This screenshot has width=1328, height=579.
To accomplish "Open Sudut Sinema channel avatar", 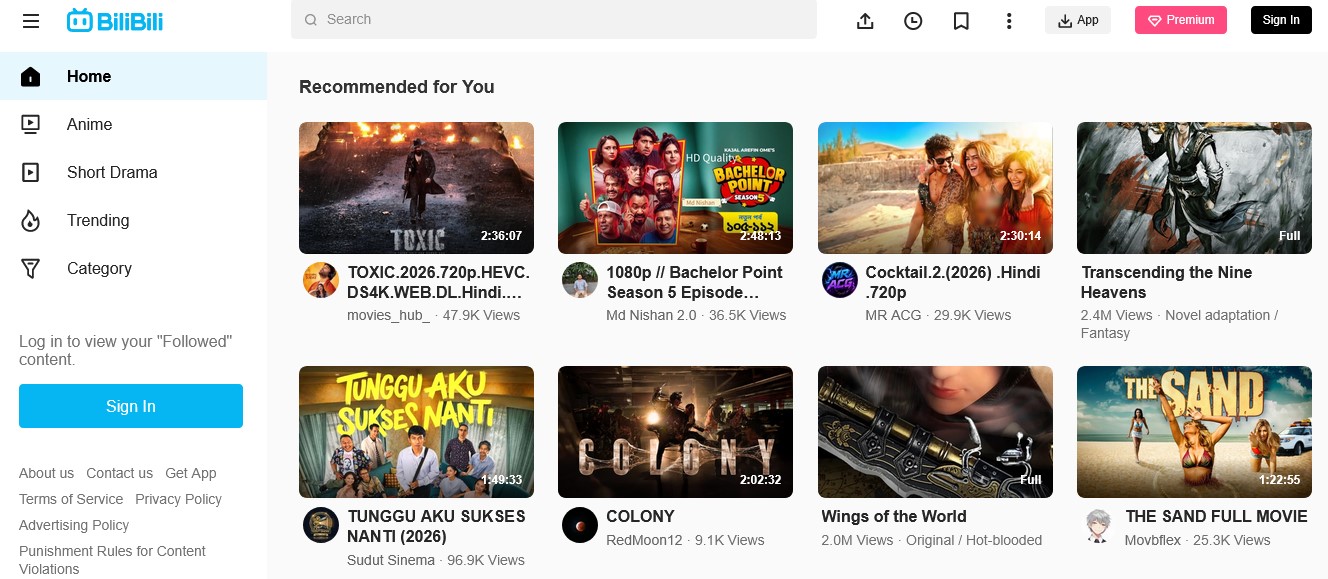I will point(321,525).
